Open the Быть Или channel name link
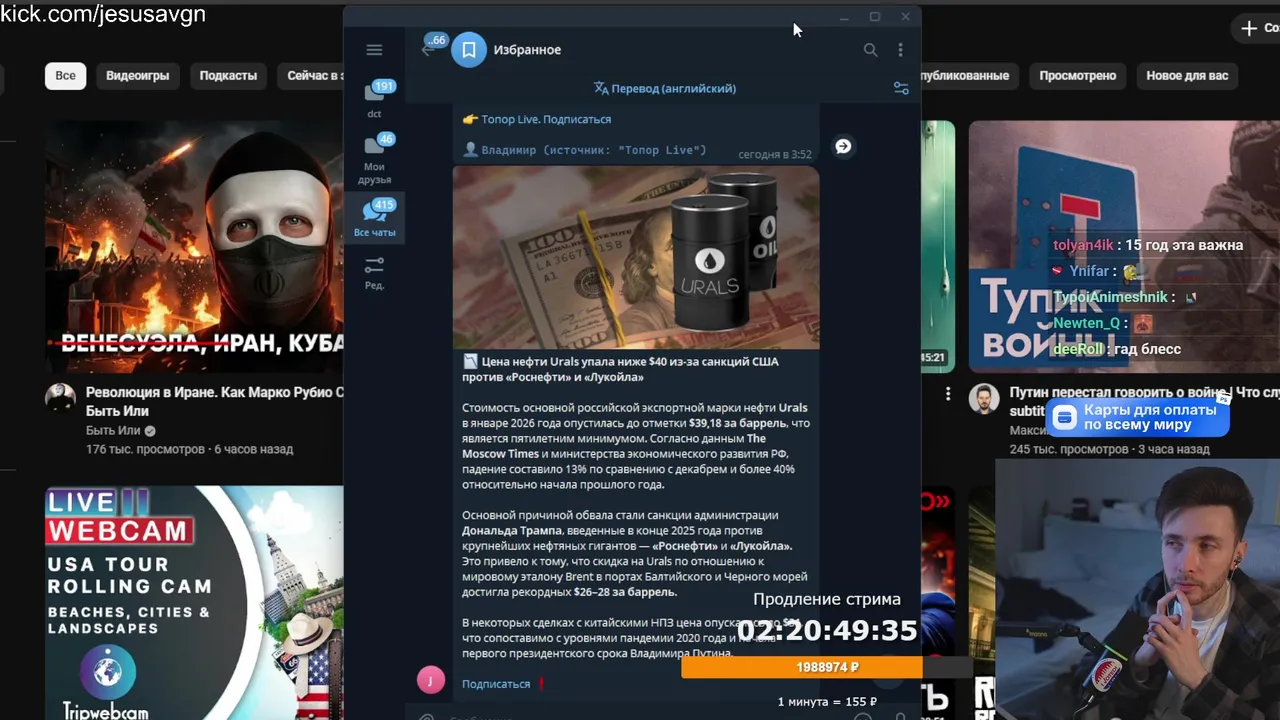This screenshot has height=720, width=1280. tap(113, 431)
